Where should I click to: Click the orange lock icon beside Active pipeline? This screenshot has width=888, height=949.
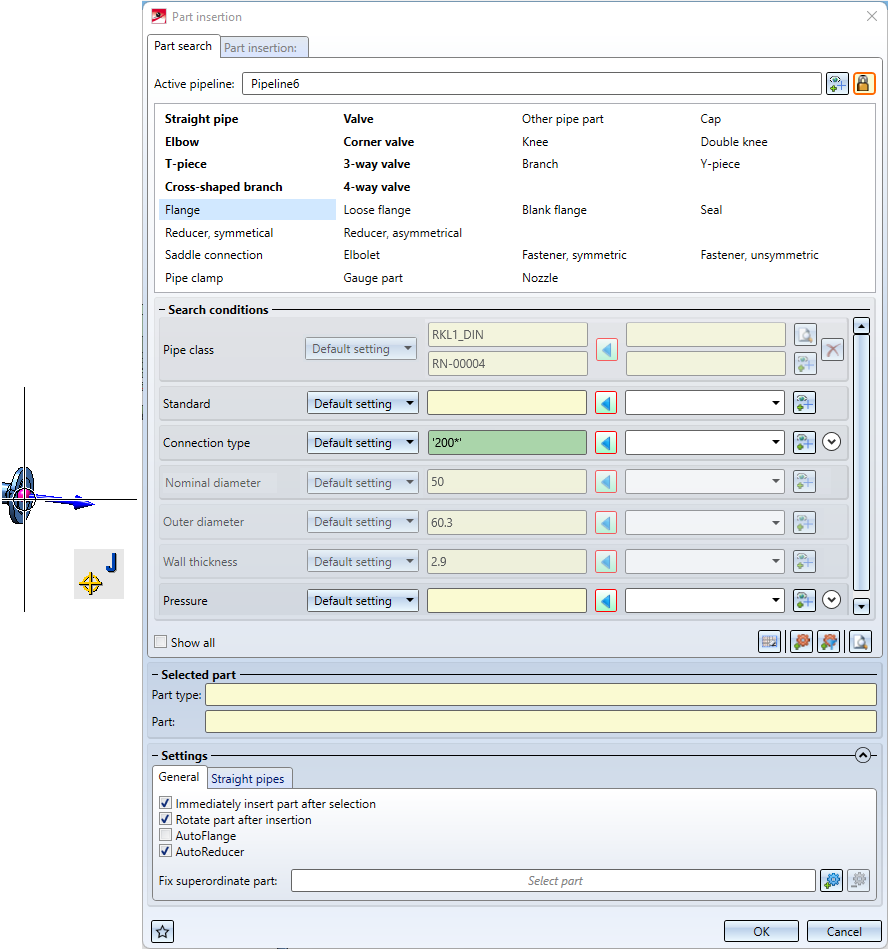pos(864,84)
